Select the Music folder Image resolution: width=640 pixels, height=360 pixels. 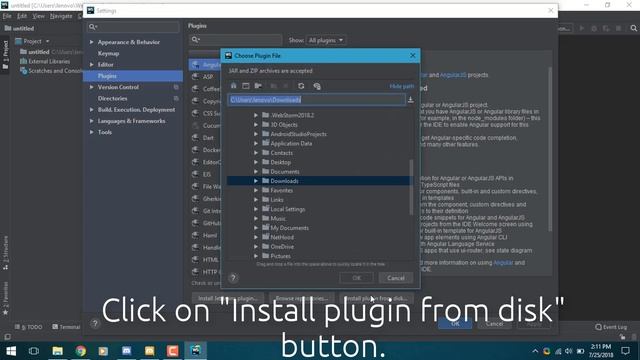[278, 219]
